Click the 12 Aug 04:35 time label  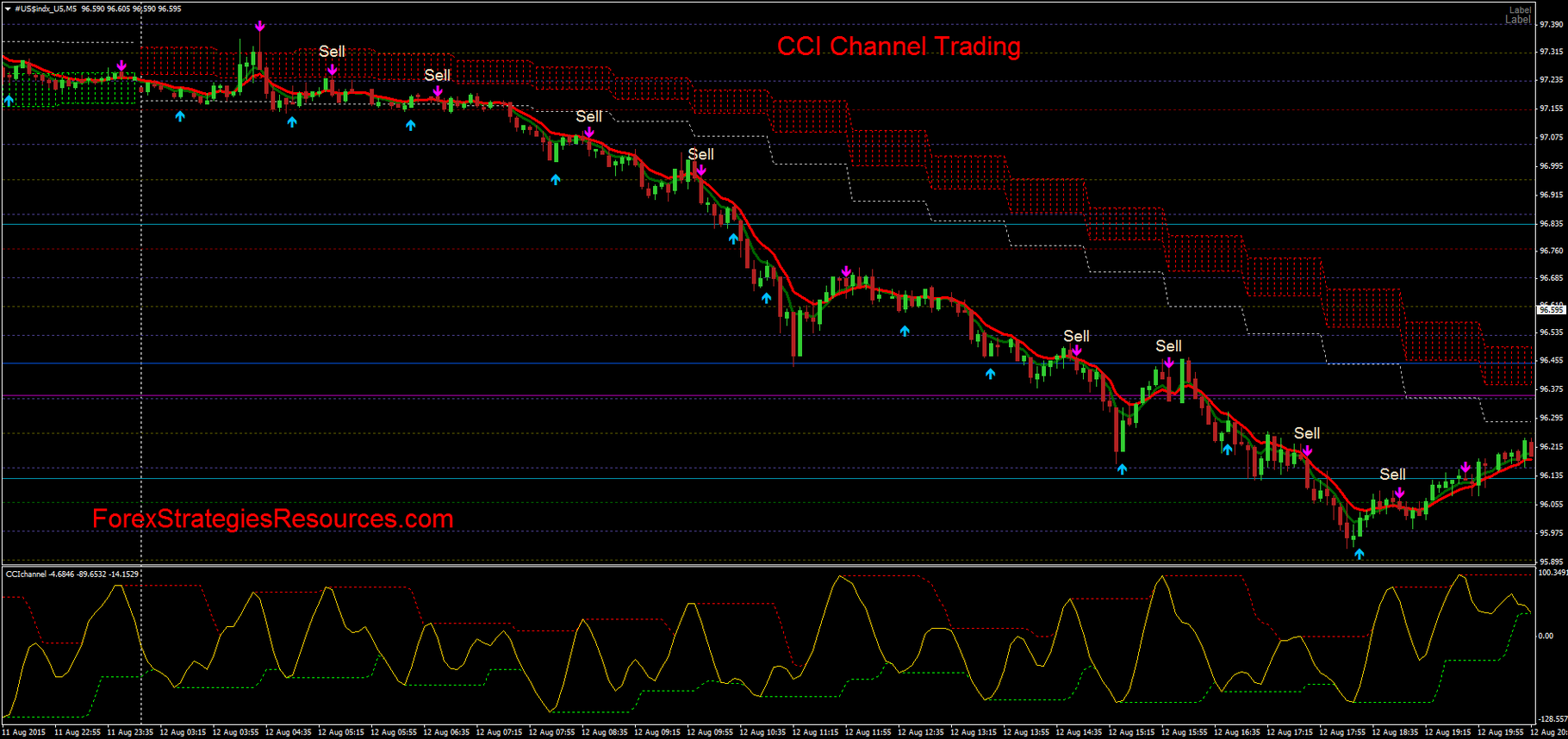tap(289, 732)
